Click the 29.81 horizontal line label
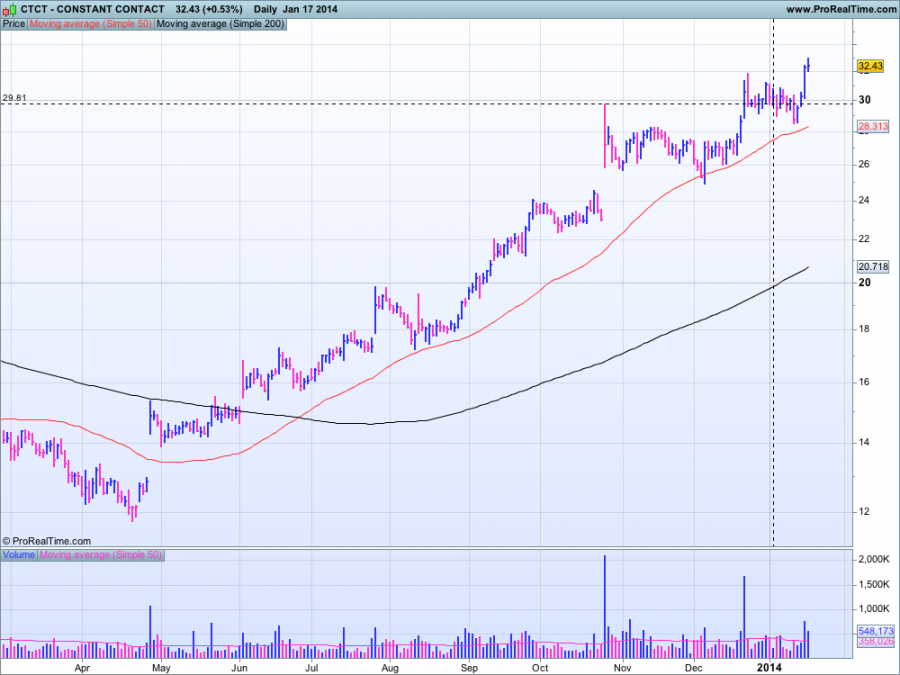 14,98
